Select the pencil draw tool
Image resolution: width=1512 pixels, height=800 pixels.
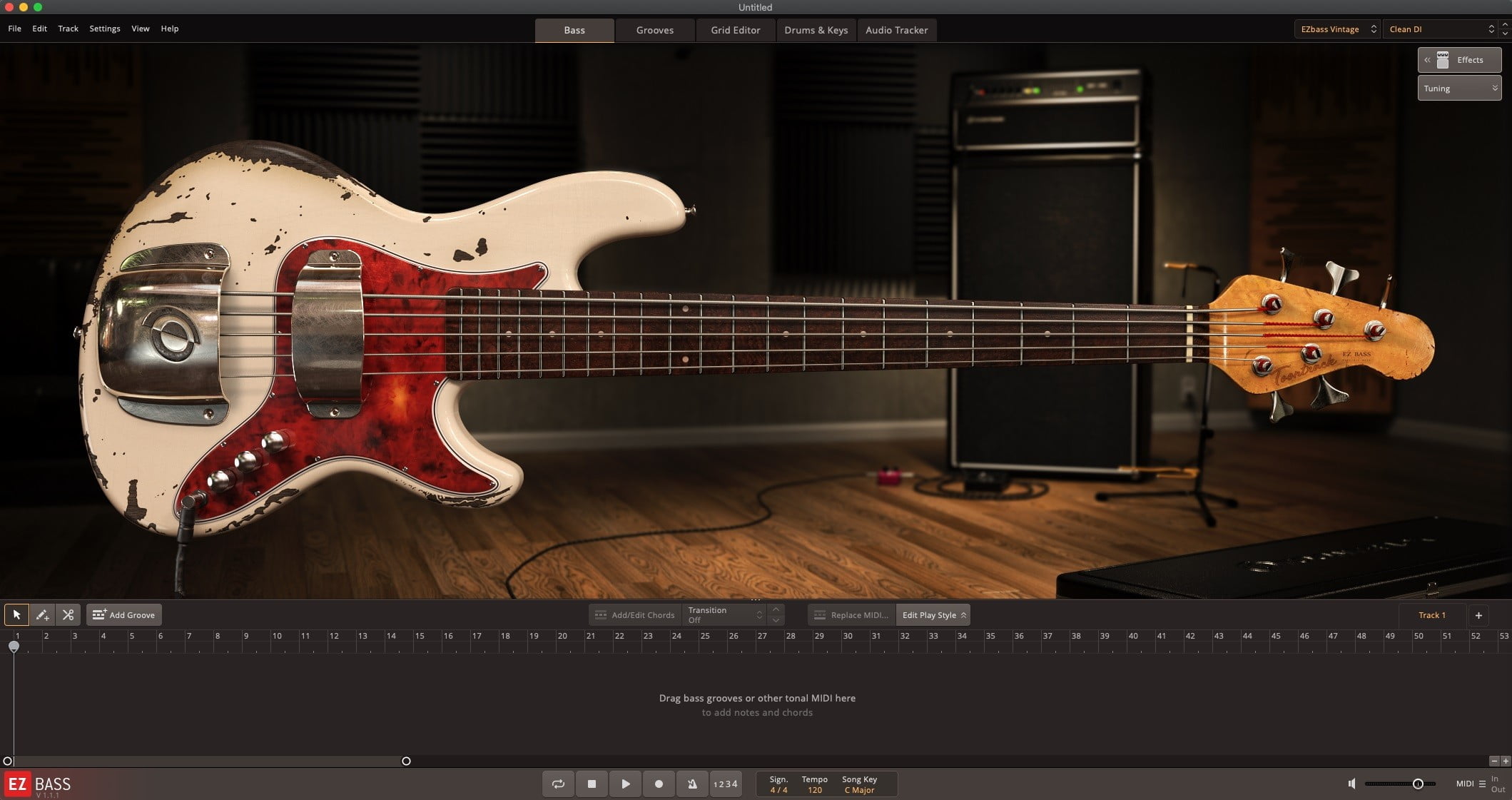[42, 614]
